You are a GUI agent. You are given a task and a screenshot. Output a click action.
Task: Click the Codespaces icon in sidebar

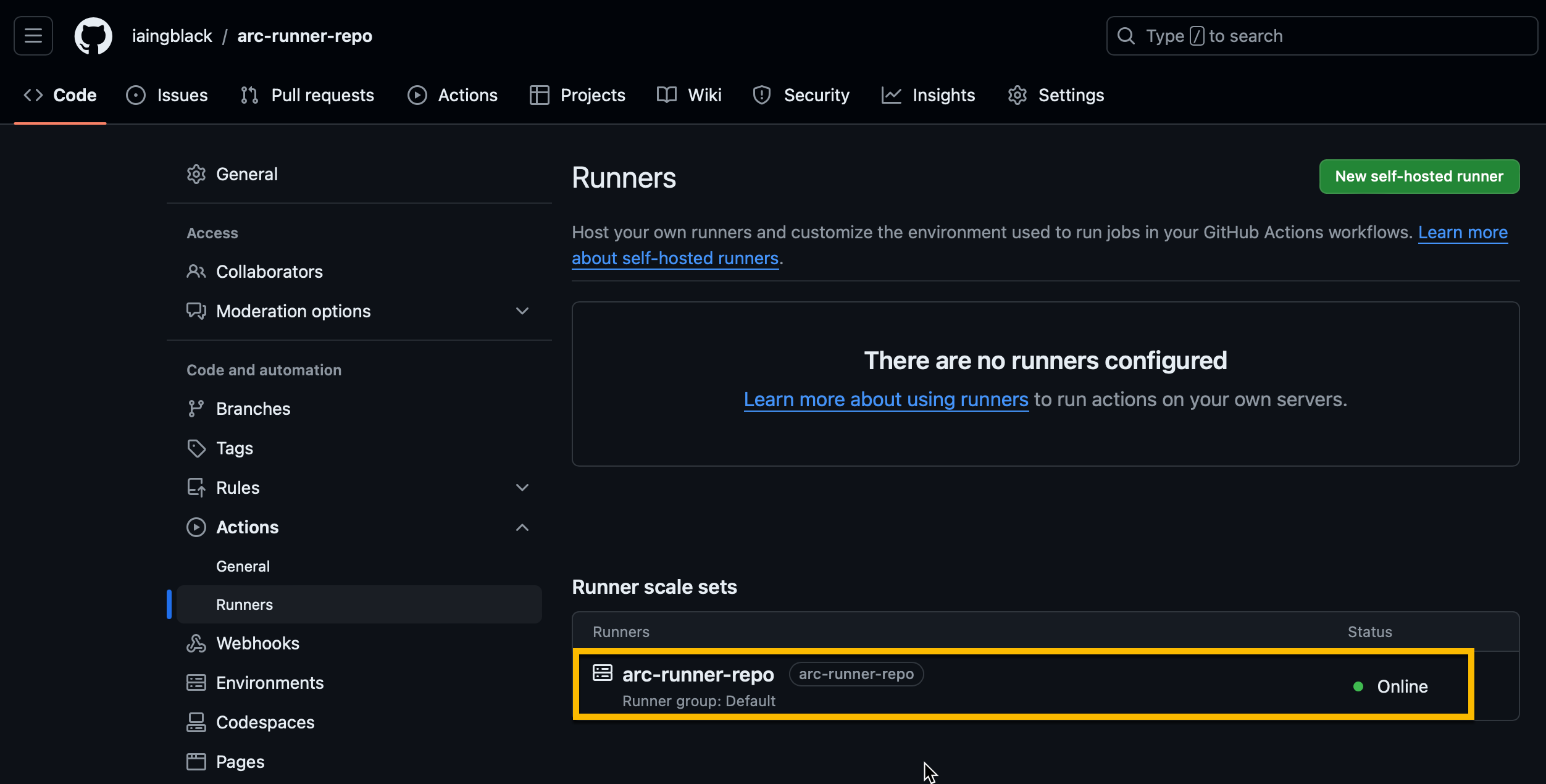click(196, 722)
